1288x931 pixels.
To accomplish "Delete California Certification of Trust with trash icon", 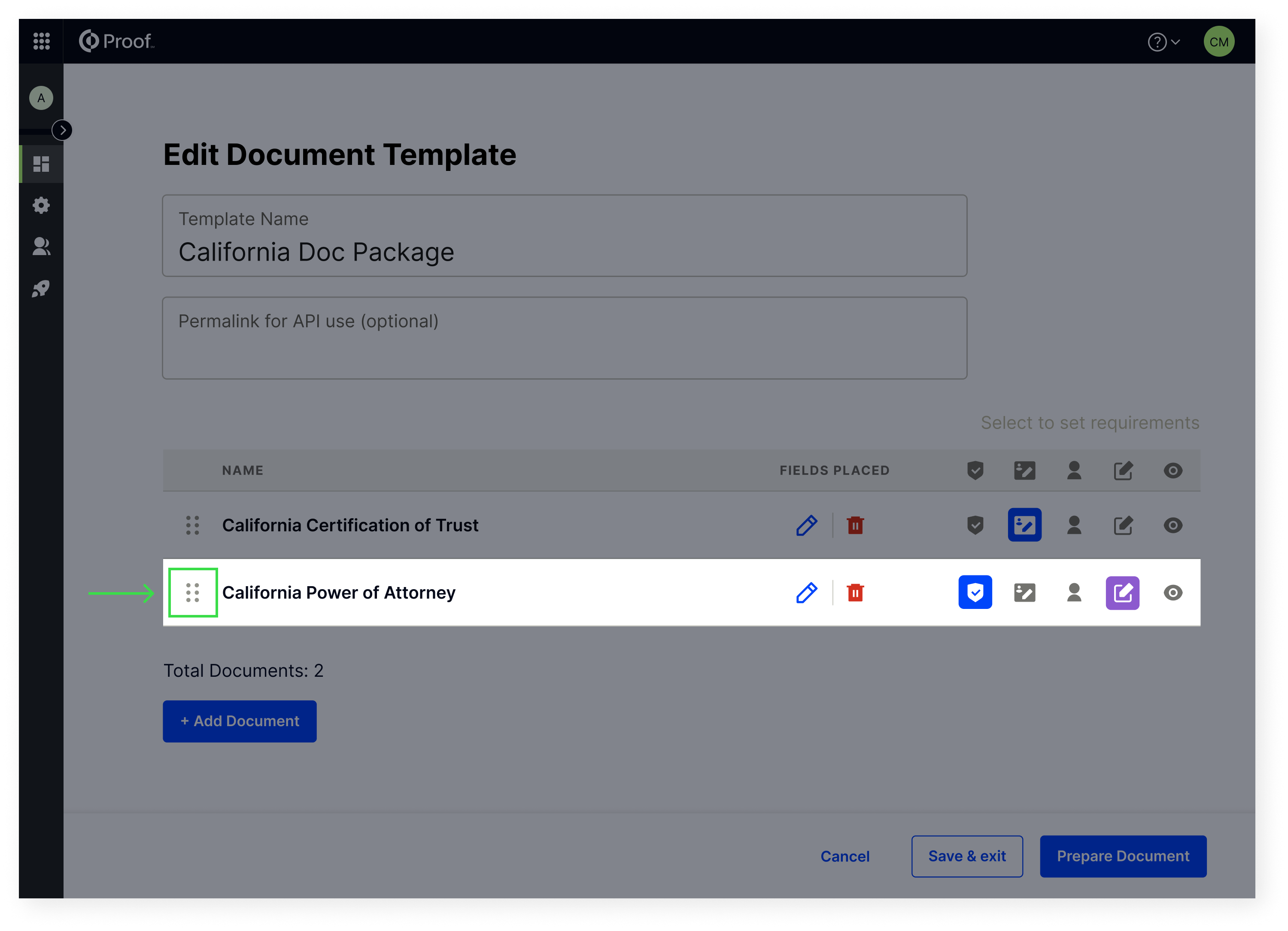I will (x=855, y=526).
